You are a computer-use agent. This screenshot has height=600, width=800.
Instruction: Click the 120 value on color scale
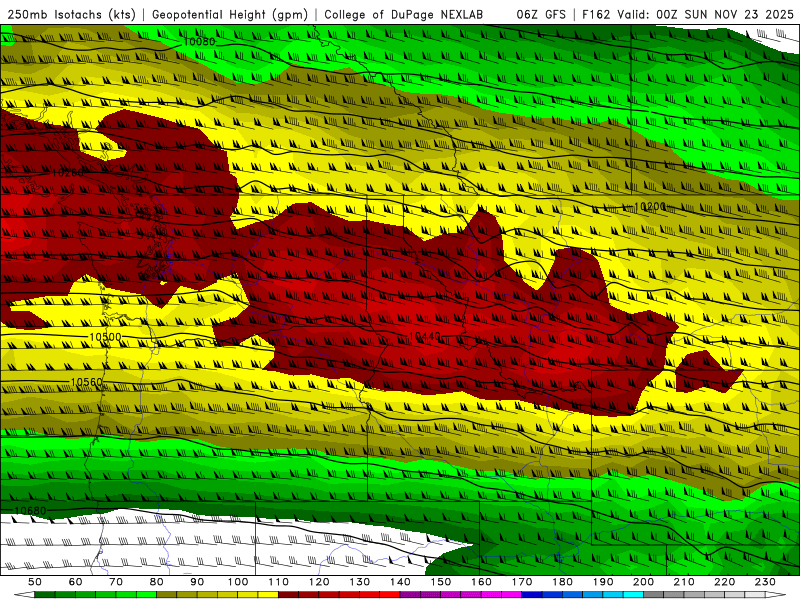tap(319, 582)
